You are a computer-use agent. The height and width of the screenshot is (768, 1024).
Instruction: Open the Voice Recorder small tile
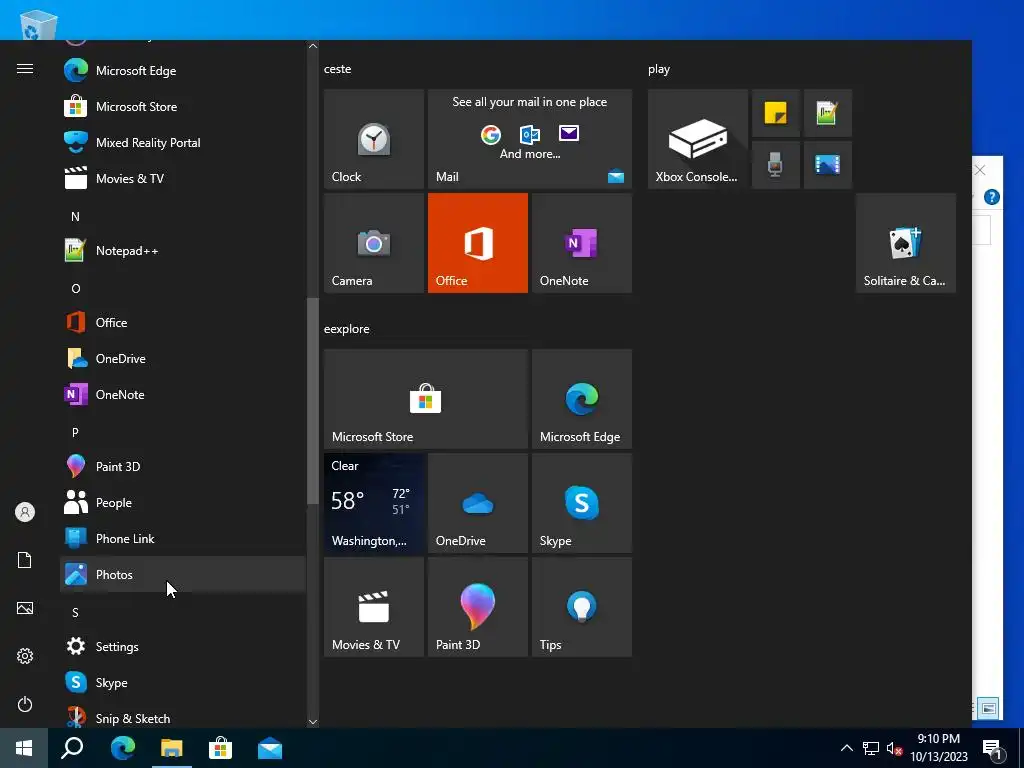tap(776, 165)
